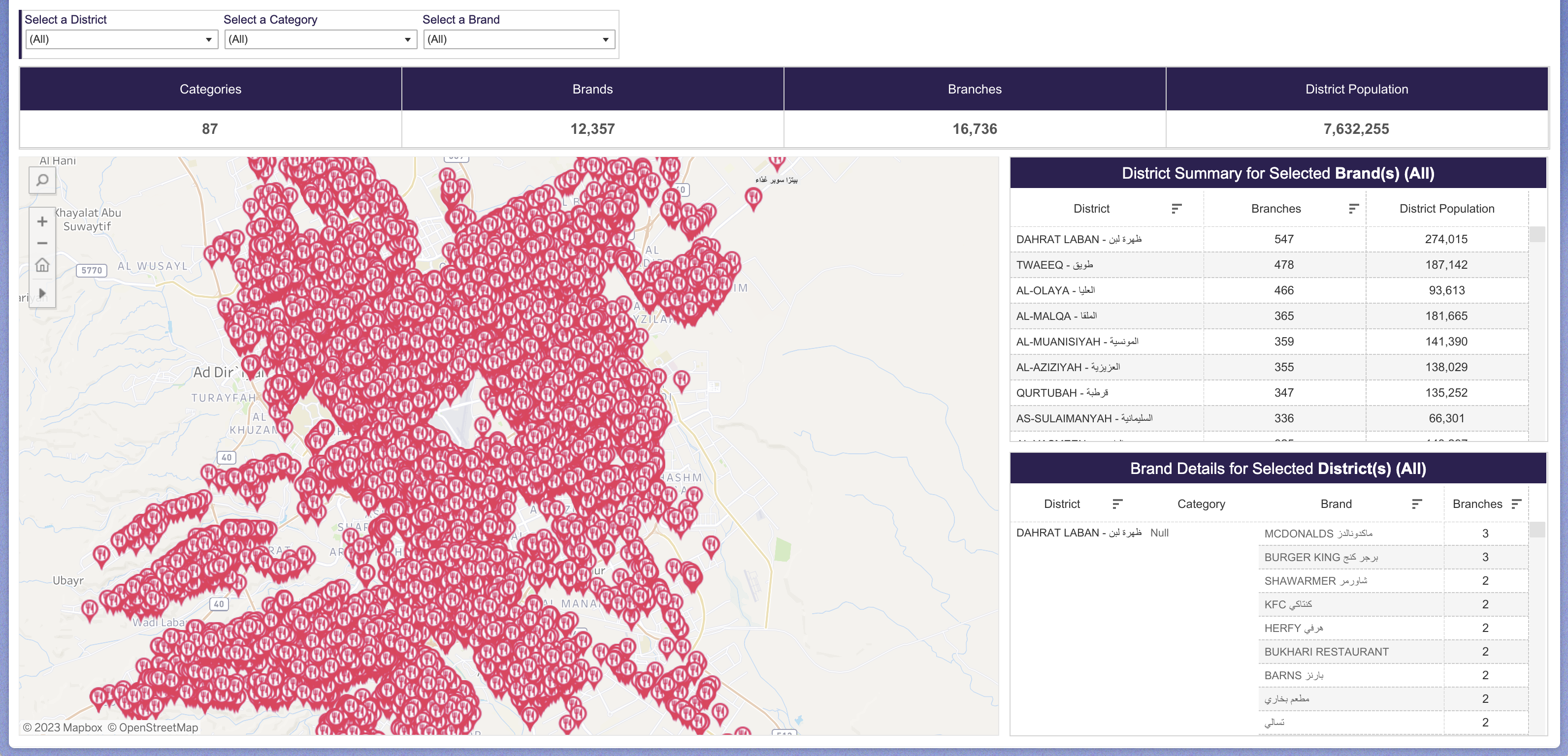
Task: Expand the map toolbar arrow
Action: (x=42, y=292)
